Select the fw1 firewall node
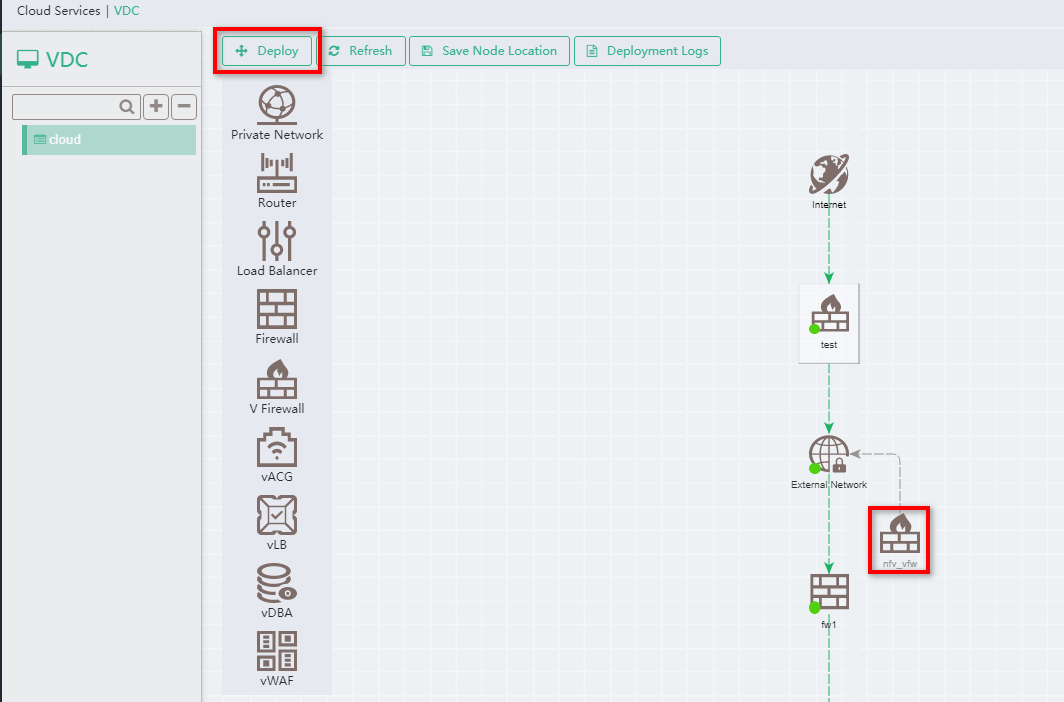 click(828, 593)
